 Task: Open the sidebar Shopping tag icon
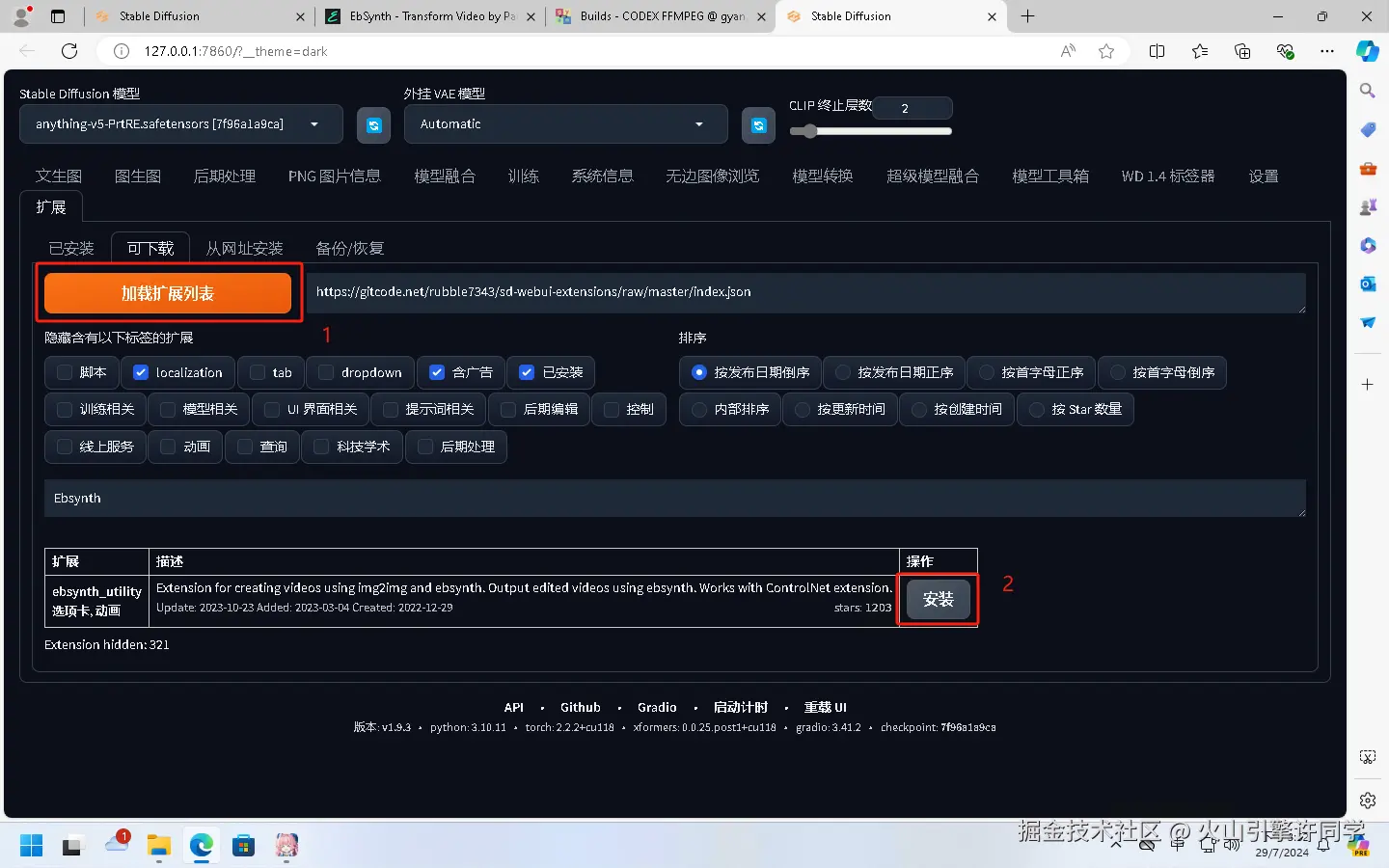click(1368, 129)
